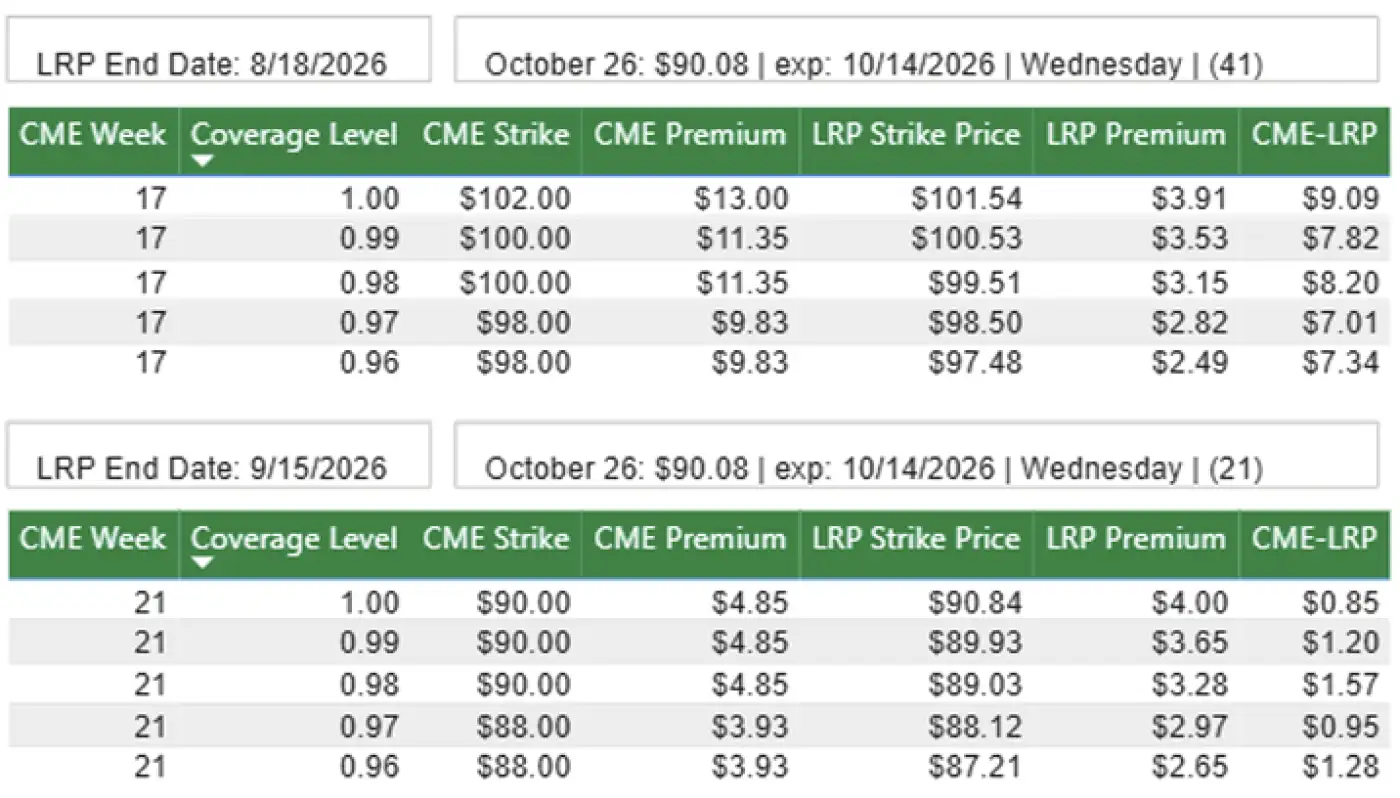Viewport: 1400px width, 798px height.
Task: Click CME Premium header in top table
Action: pos(690,135)
